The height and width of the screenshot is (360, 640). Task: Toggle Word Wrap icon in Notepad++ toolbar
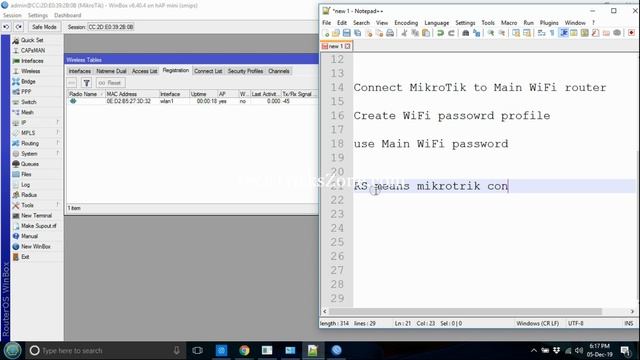coord(541,33)
